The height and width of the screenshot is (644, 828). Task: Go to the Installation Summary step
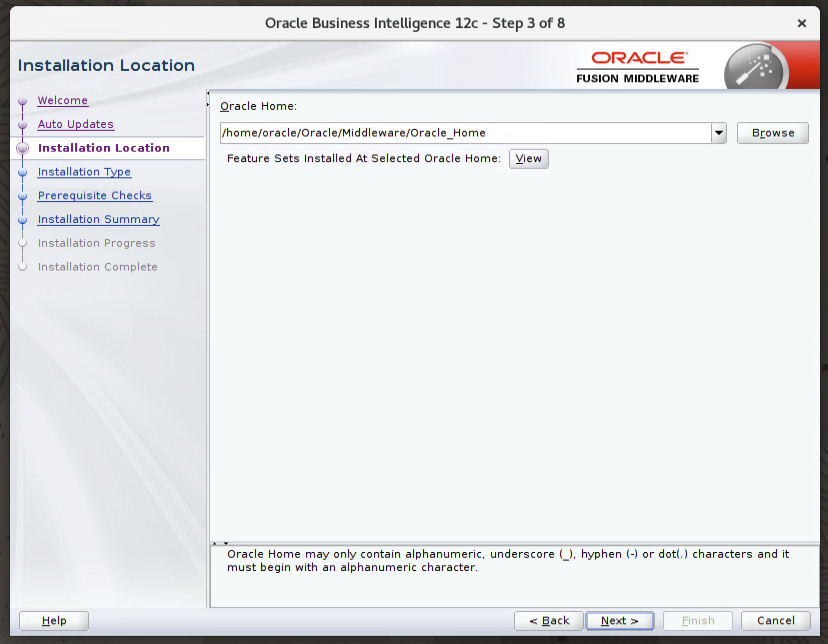(x=98, y=219)
